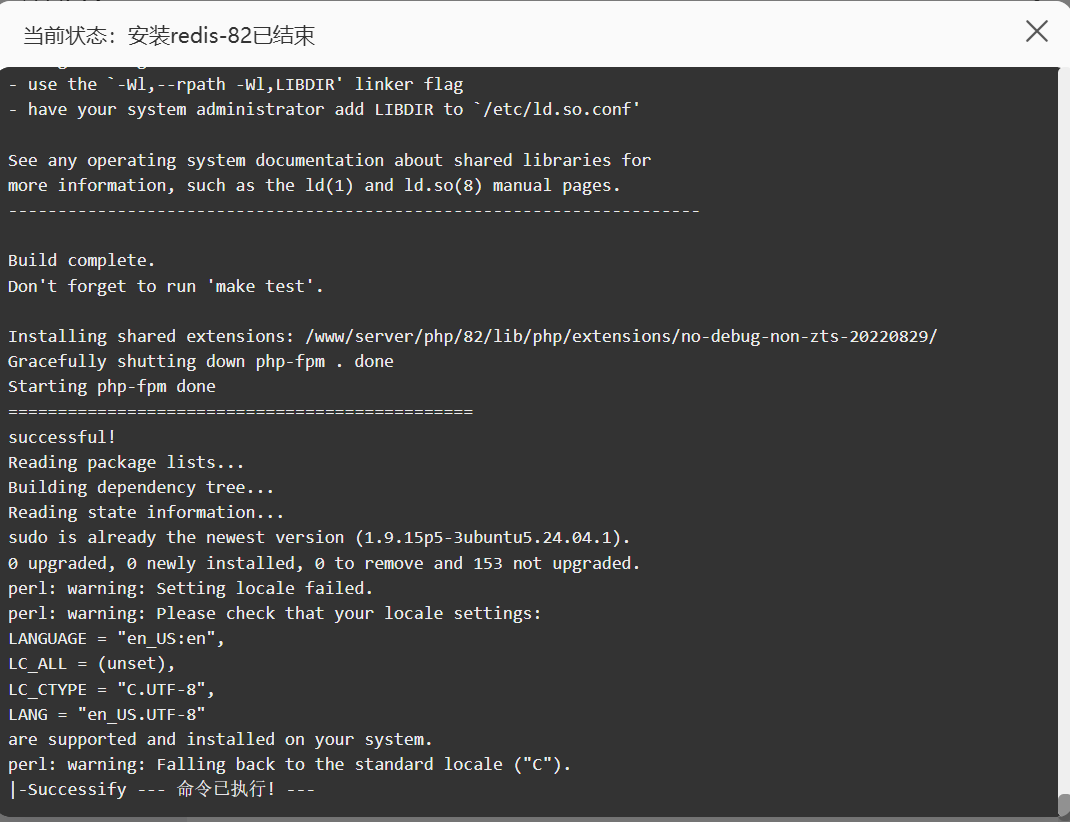This screenshot has width=1070, height=822.
Task: Click the 'successful!' log line
Action: click(x=62, y=437)
